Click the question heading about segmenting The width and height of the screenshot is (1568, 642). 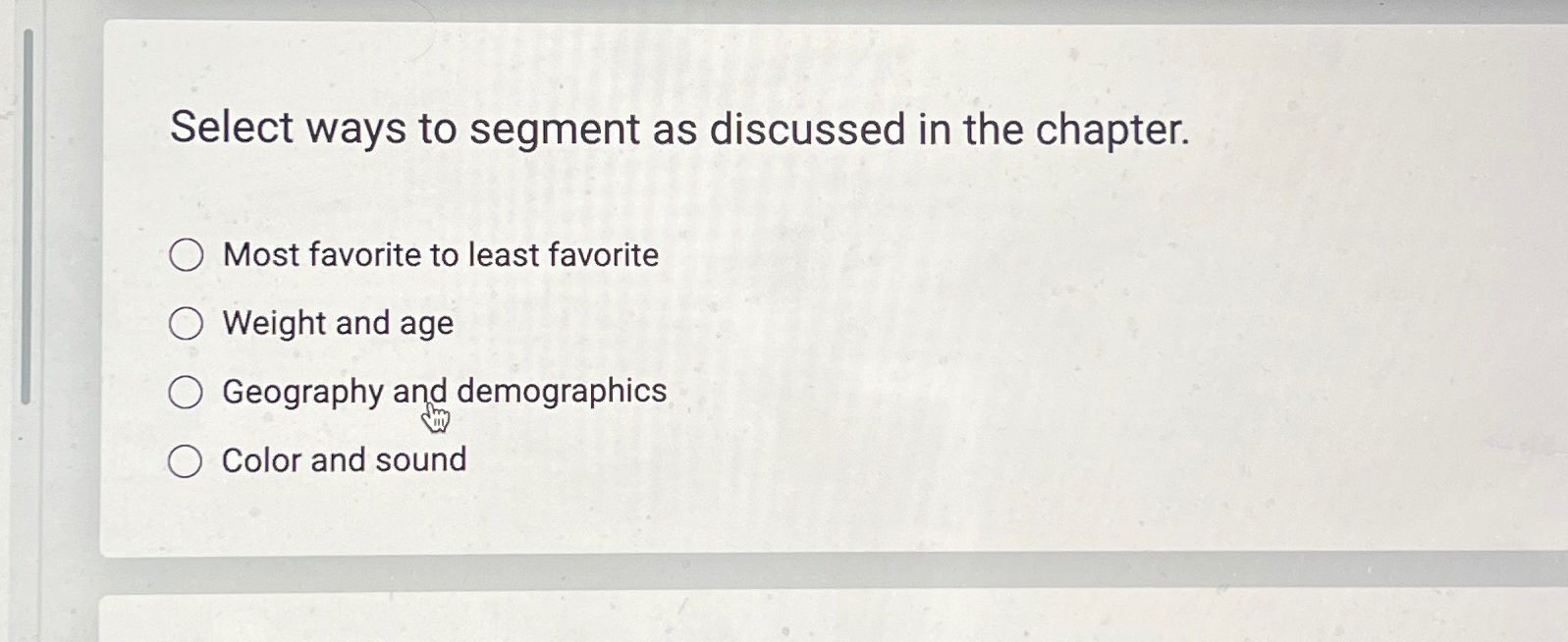pos(679,129)
